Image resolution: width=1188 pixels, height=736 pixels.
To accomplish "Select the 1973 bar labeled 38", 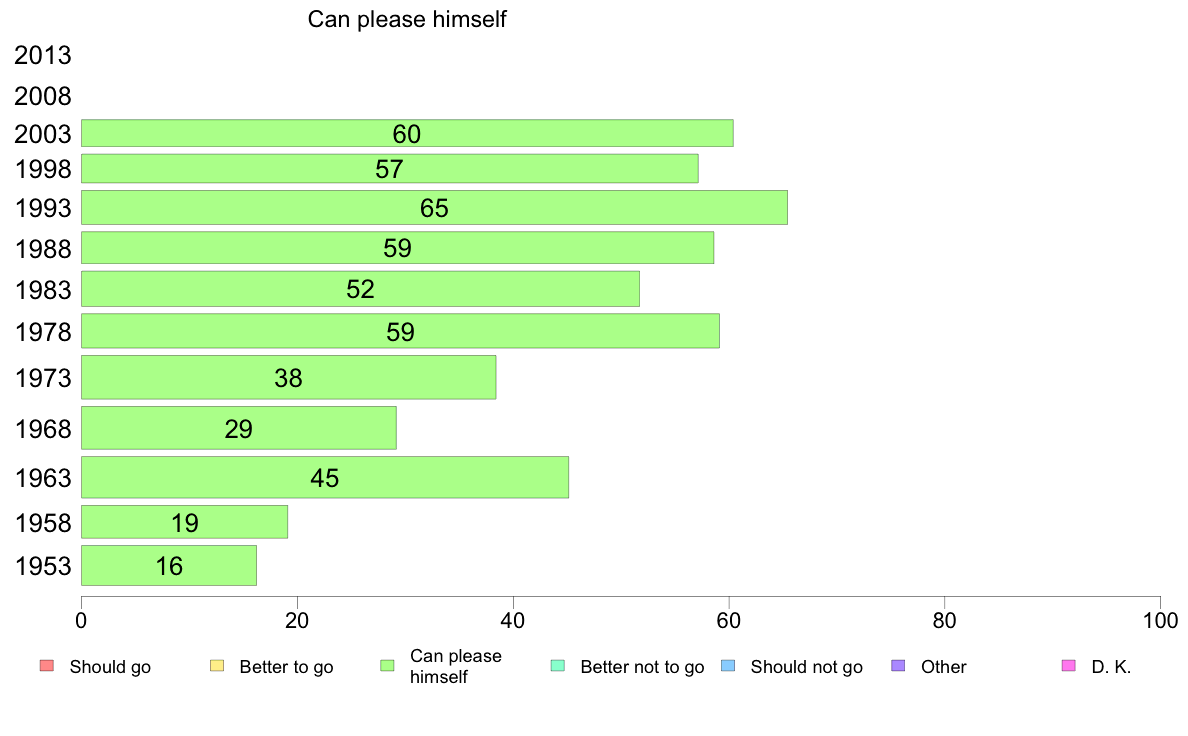I will pos(289,377).
